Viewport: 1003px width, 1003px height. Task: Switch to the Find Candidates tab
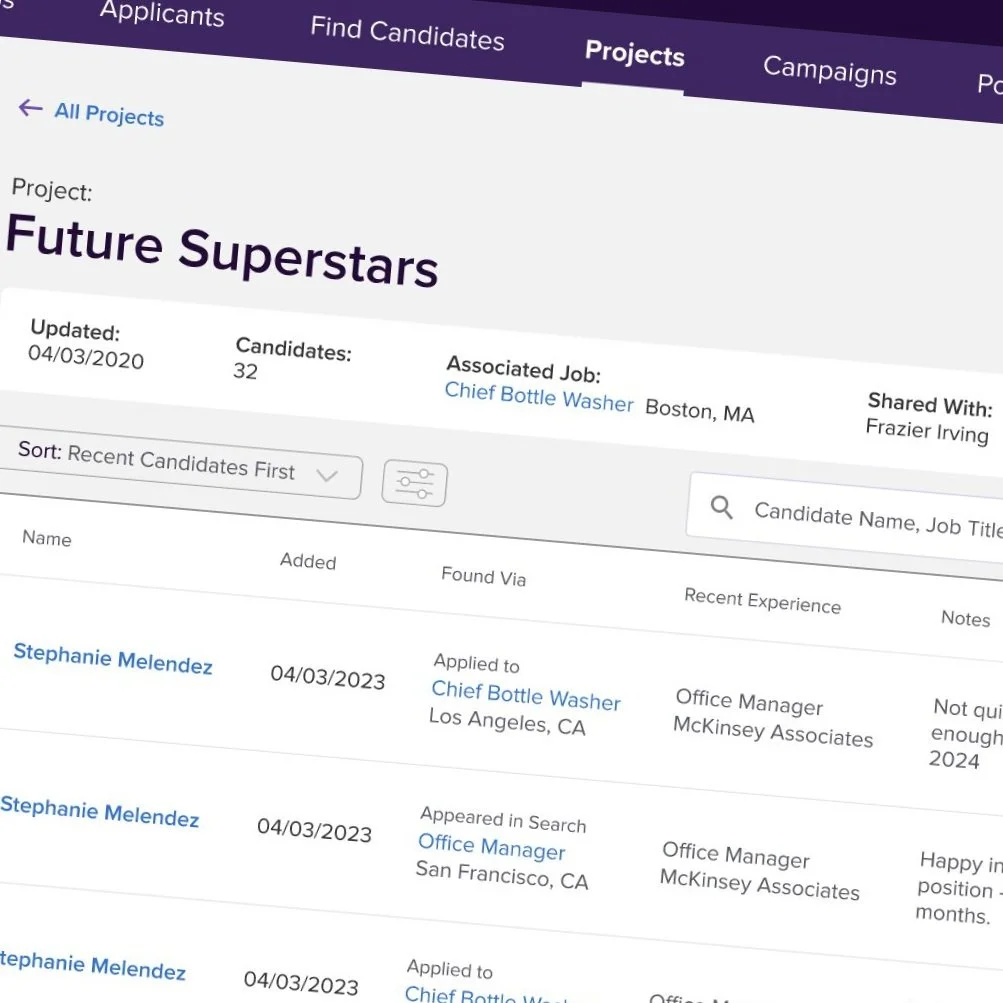407,34
